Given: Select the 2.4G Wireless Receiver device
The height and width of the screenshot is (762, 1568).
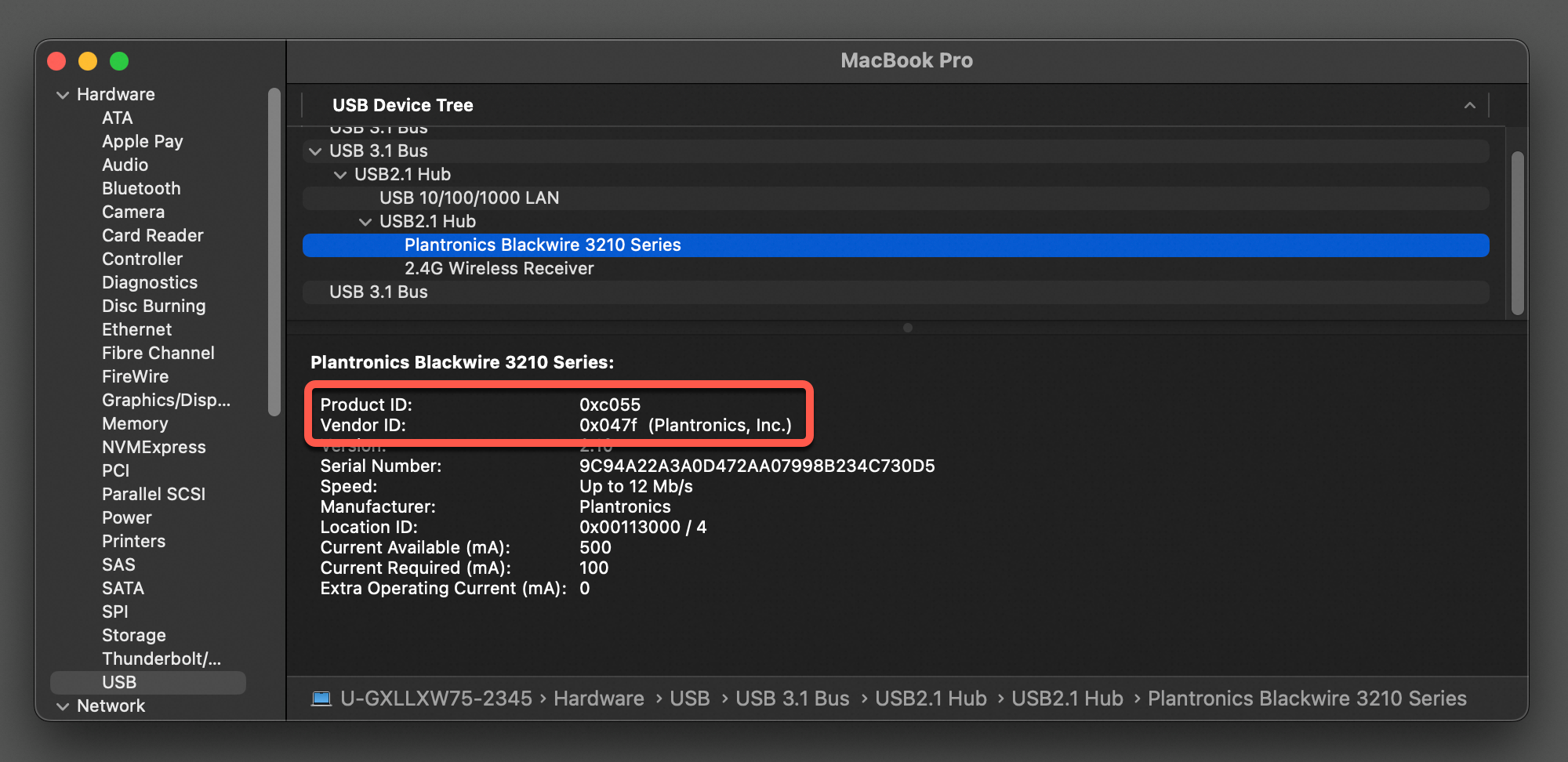Looking at the screenshot, I should (499, 268).
